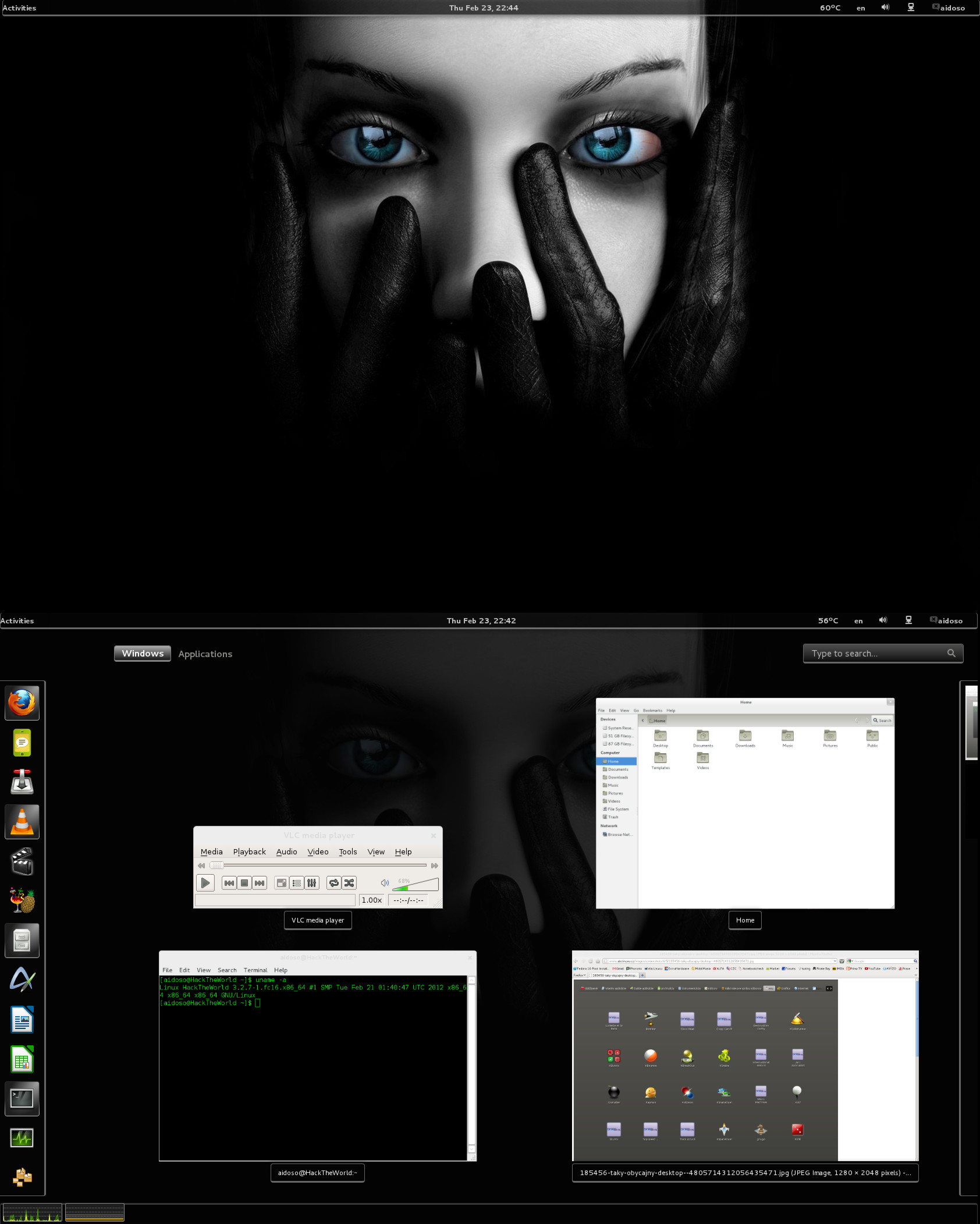Click Search button in Home window toolbar
This screenshot has height=1224, width=980.
(882, 720)
